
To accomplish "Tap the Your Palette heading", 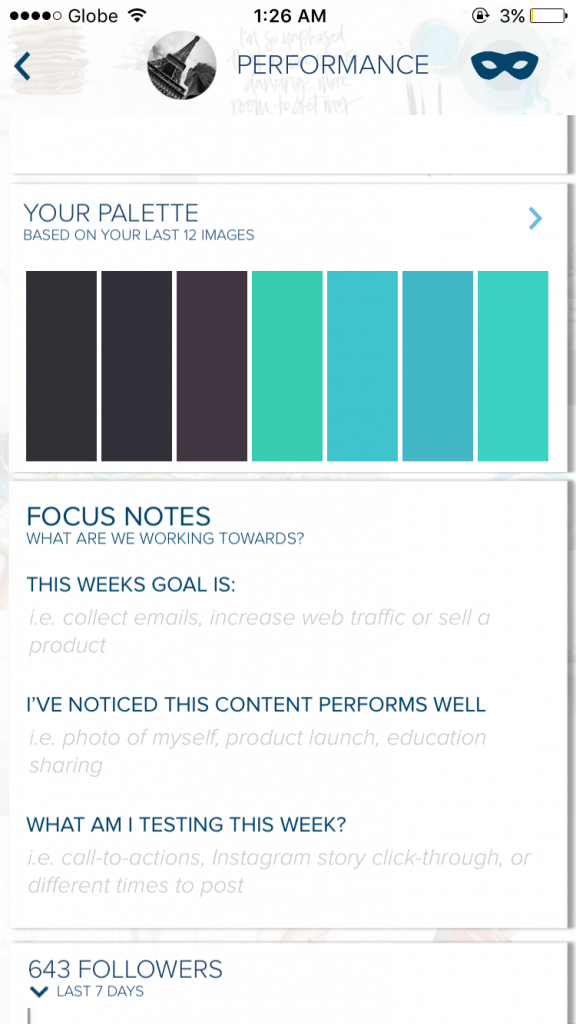I will coord(111,213).
